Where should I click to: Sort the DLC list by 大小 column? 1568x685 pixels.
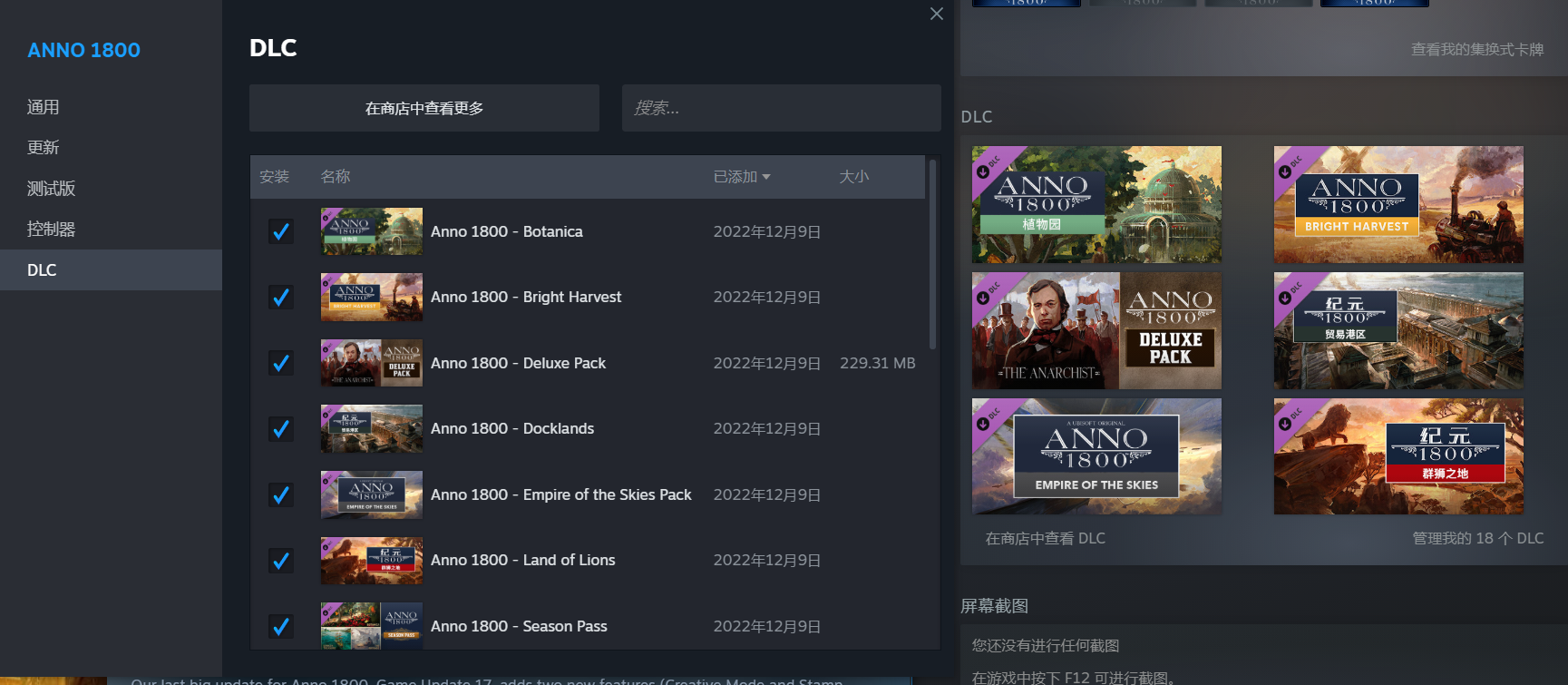(x=854, y=177)
